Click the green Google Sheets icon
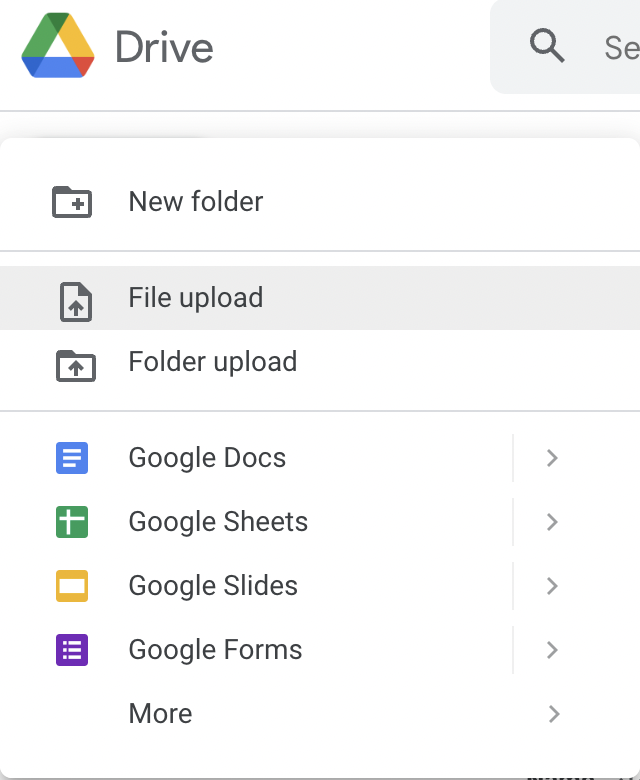This screenshot has width=640, height=780. point(72,522)
